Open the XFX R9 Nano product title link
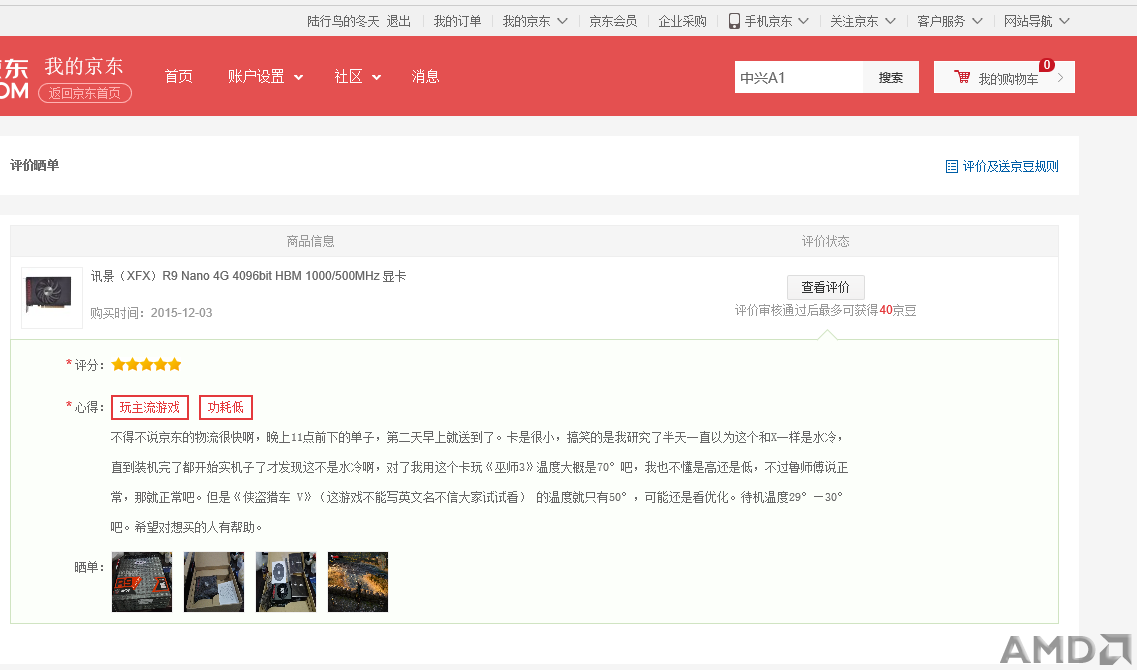 pyautogui.click(x=248, y=276)
